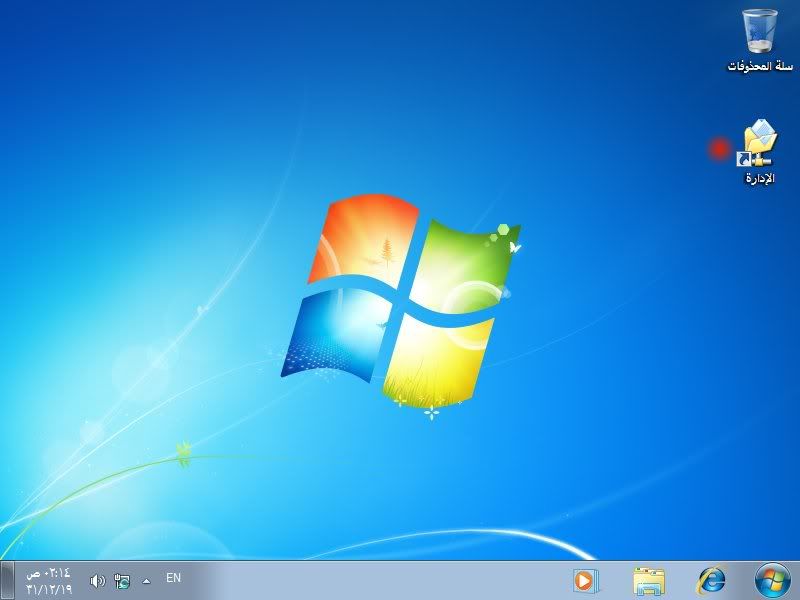Open the EN language bar selector
800x600 pixels.
173,578
